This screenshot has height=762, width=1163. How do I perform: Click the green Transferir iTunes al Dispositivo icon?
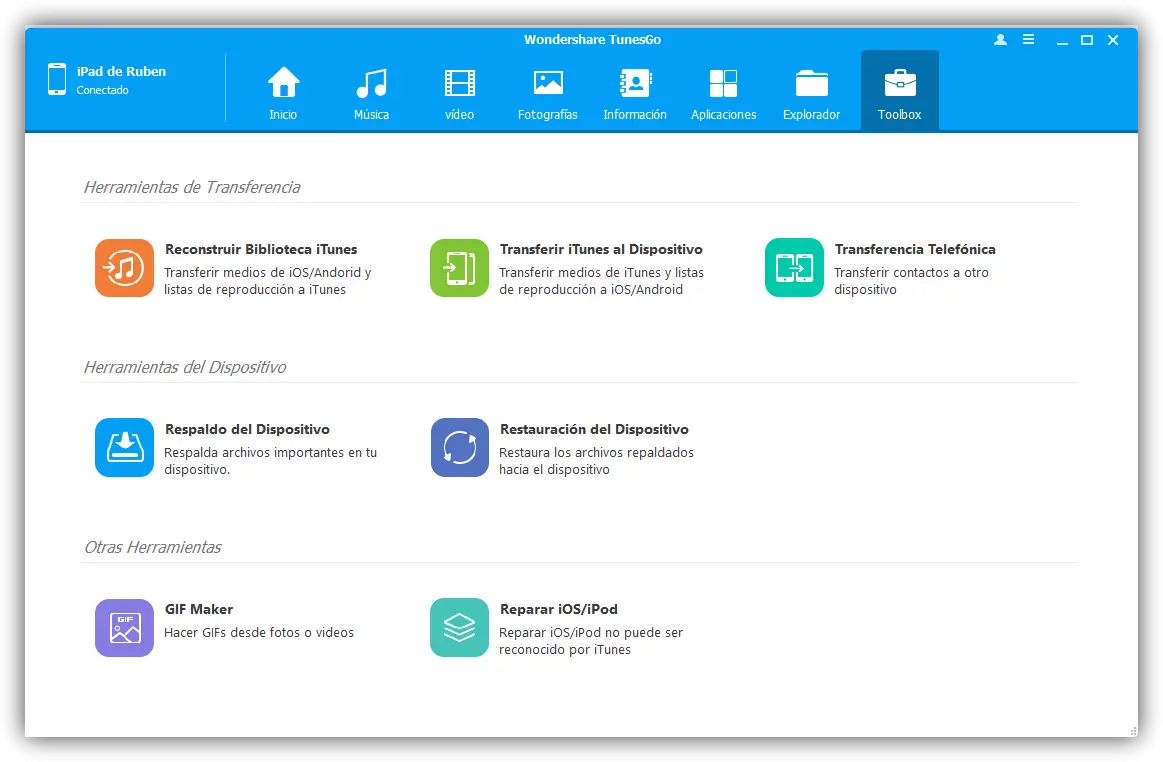click(459, 268)
